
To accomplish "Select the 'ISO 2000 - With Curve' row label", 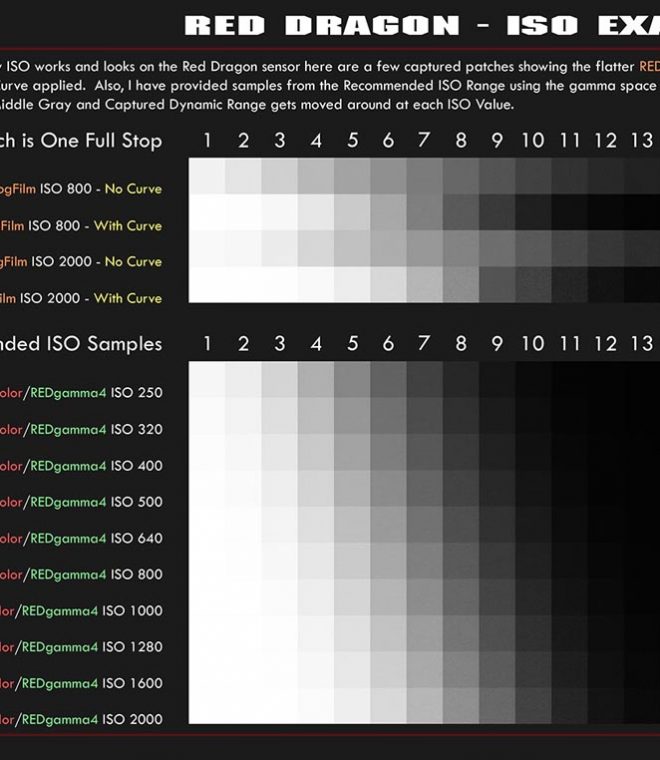I will [x=91, y=298].
